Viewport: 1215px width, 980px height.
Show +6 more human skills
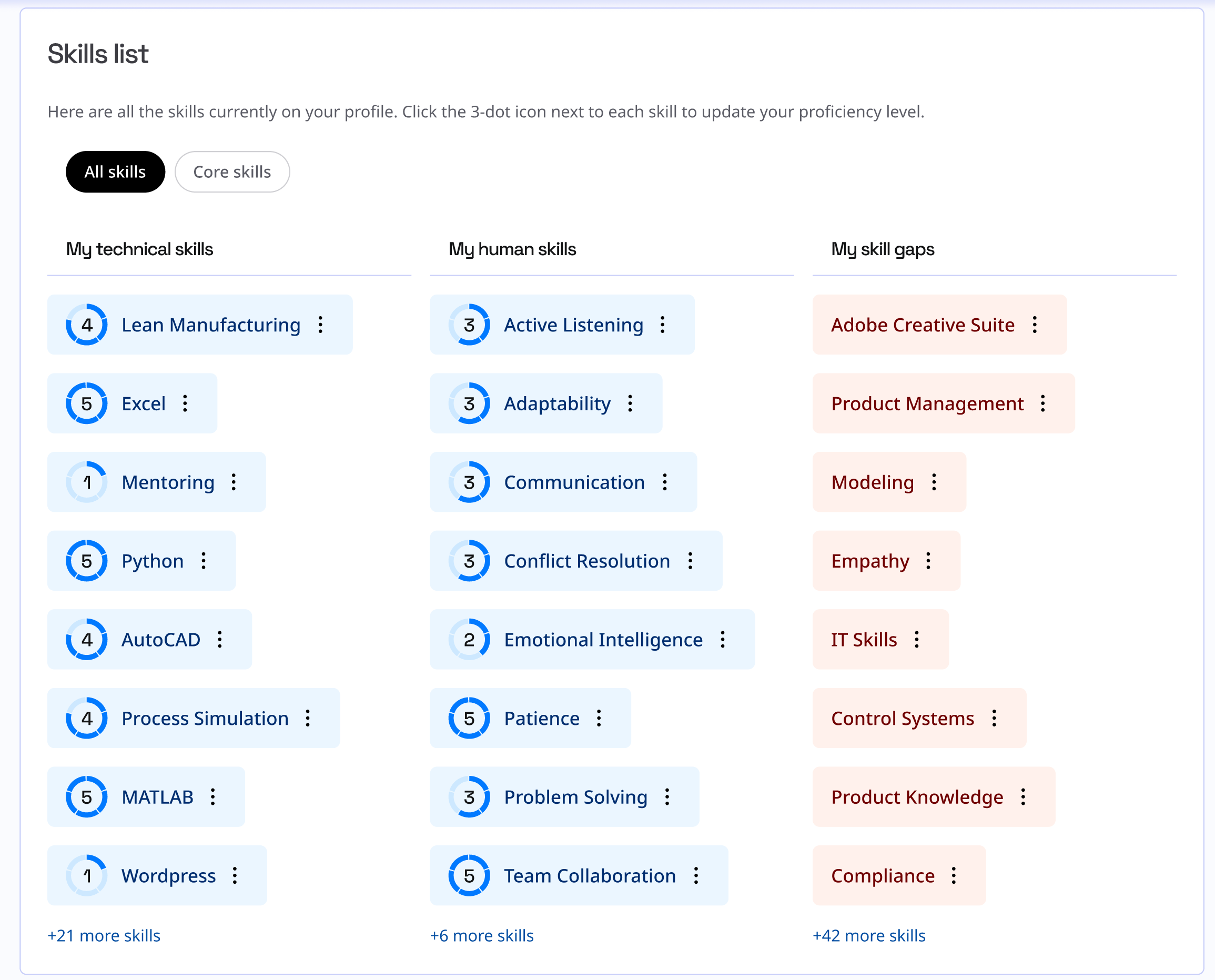click(482, 935)
